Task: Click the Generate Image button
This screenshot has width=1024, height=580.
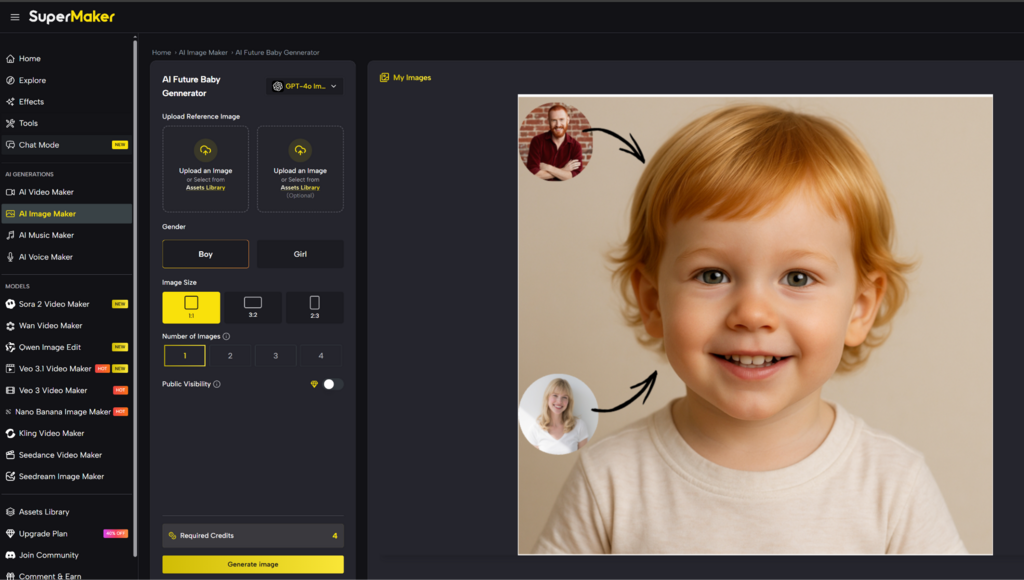Action: [x=252, y=563]
